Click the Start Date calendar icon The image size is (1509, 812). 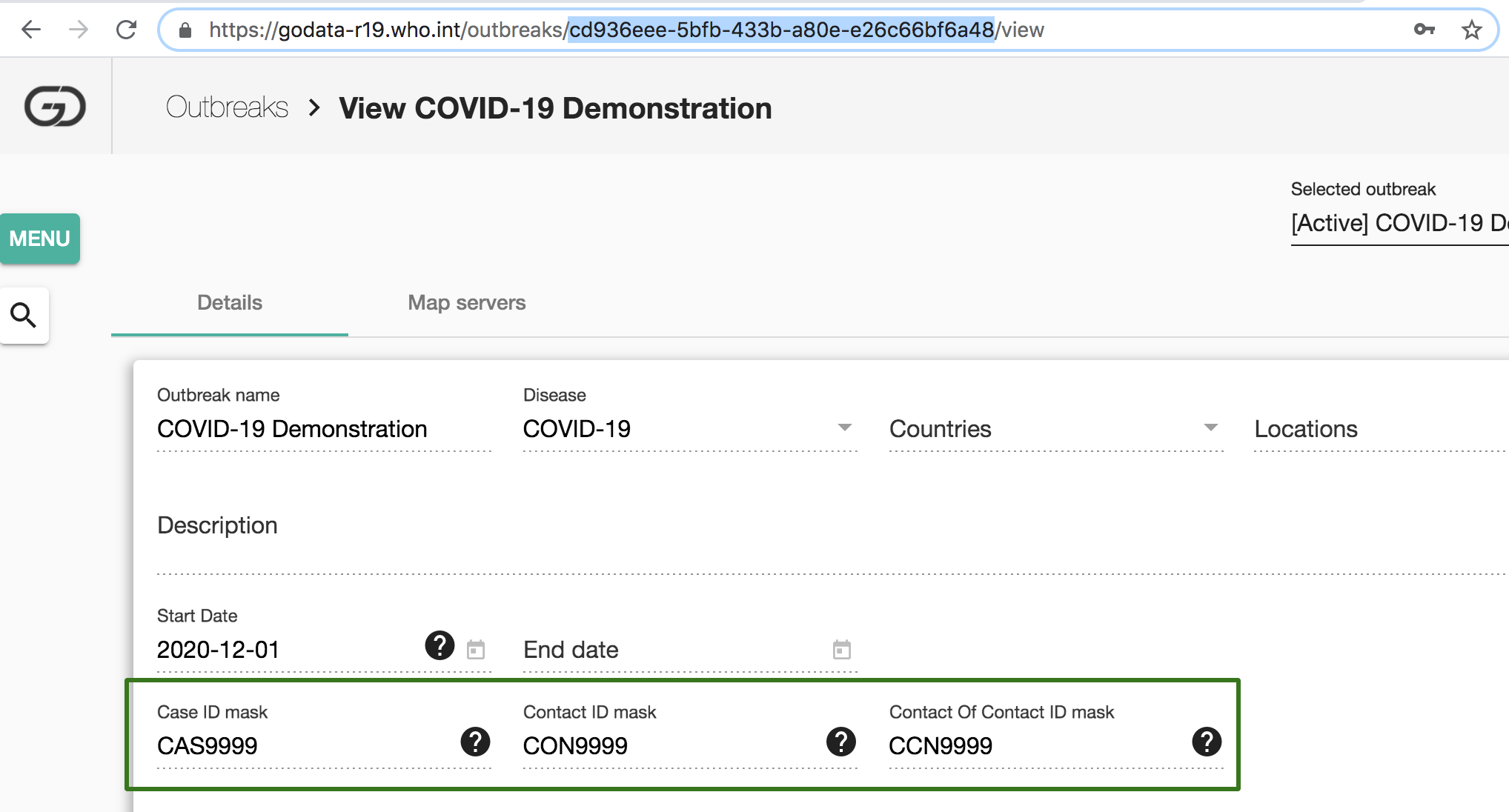click(476, 649)
